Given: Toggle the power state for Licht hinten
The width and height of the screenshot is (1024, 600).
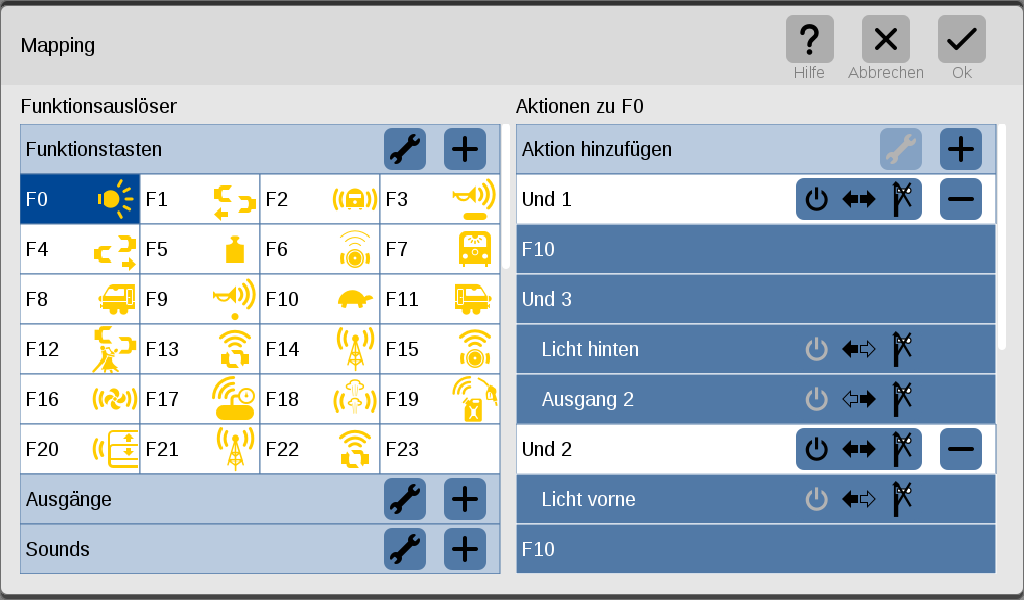Looking at the screenshot, I should click(x=817, y=349).
